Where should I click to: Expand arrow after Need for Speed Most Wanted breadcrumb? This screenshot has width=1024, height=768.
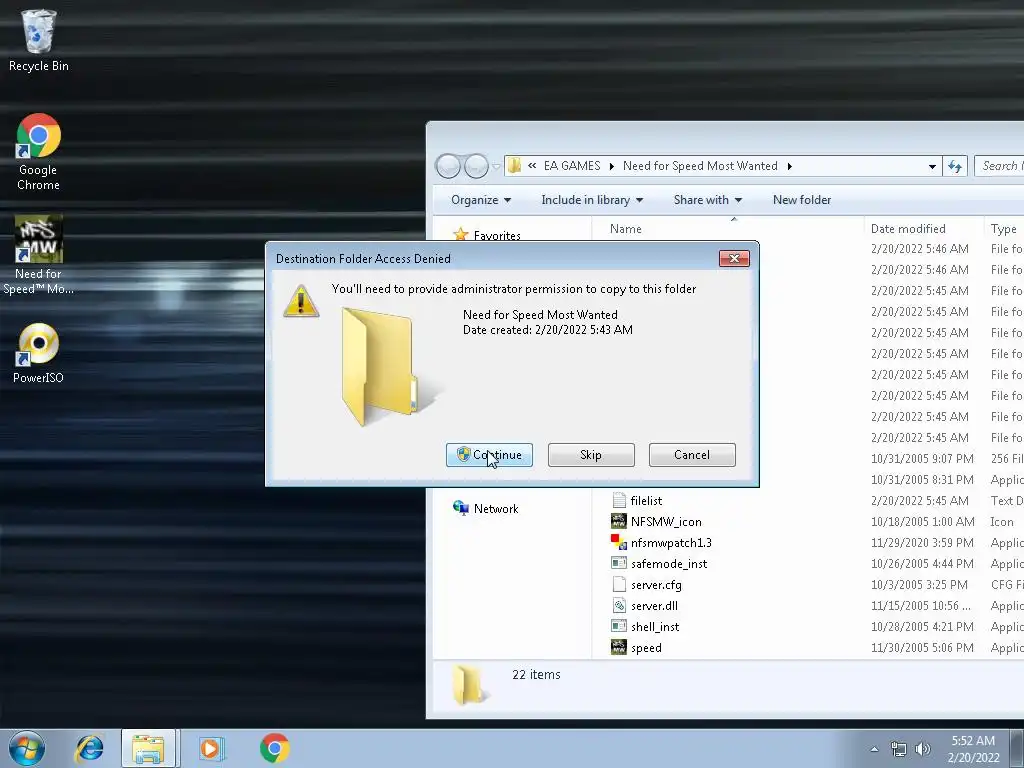790,167
